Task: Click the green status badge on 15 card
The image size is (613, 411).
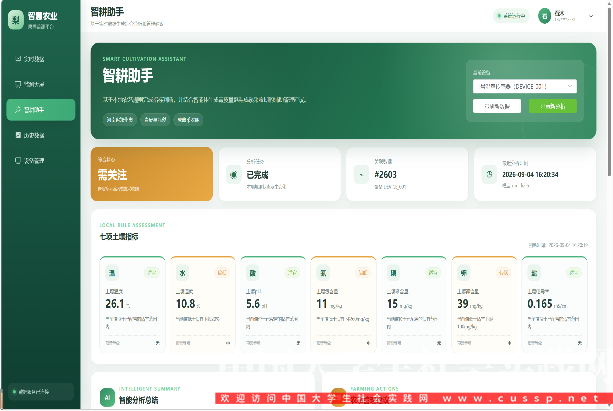Action: click(x=433, y=273)
